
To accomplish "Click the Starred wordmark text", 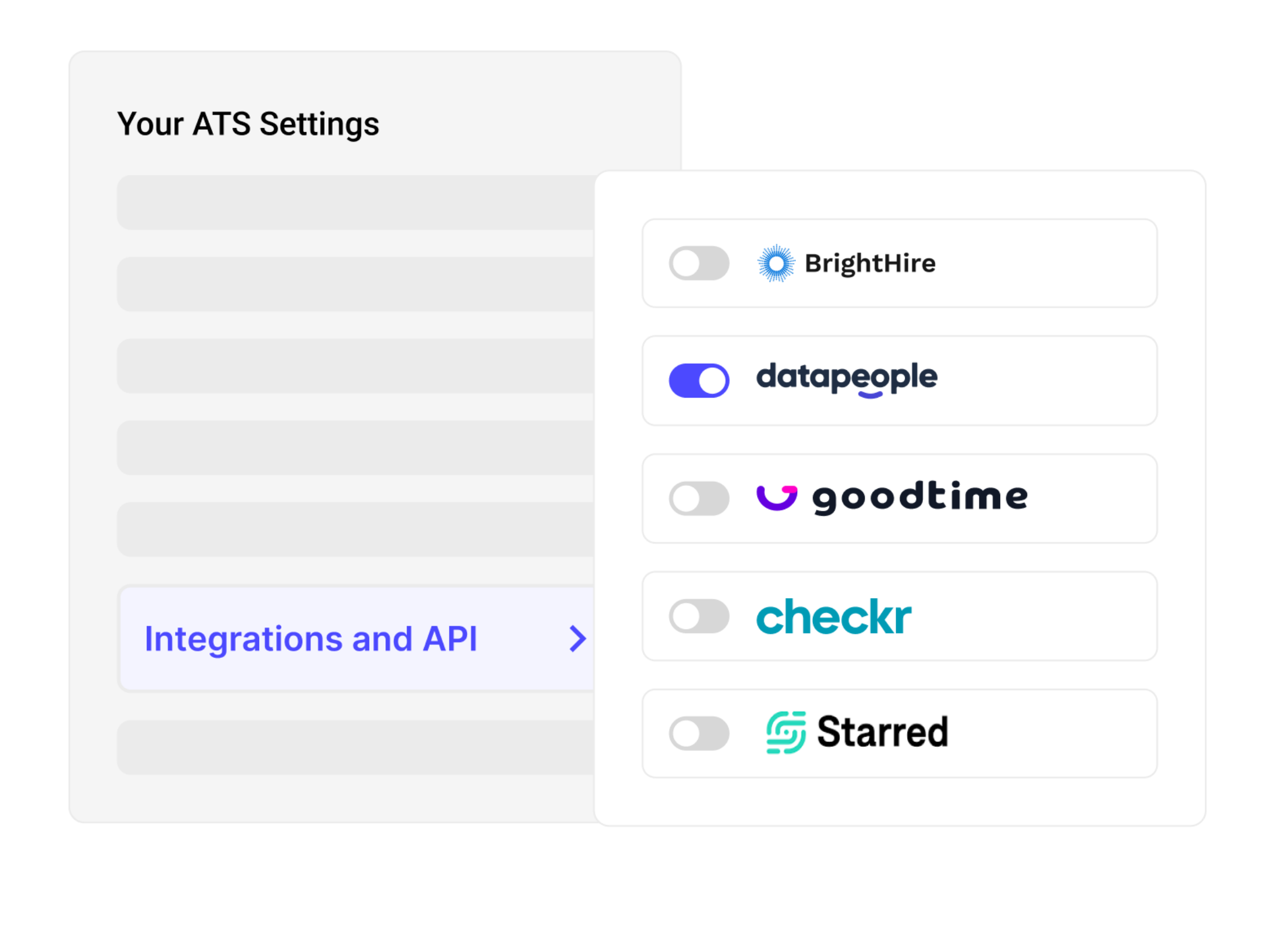I will (883, 733).
